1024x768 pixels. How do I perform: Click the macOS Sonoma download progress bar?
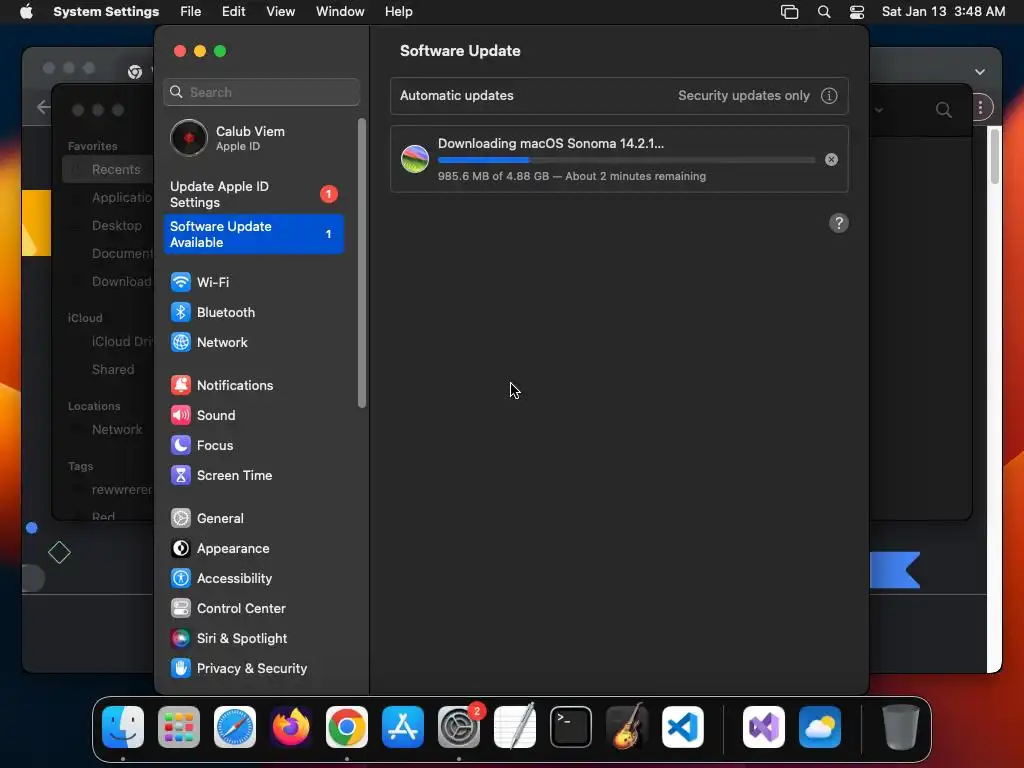(x=626, y=160)
